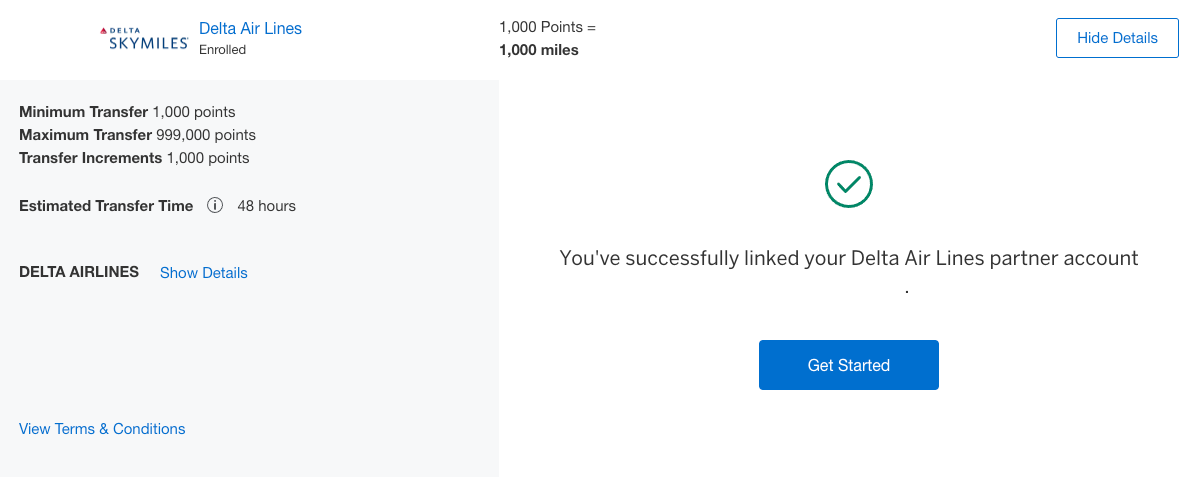Click the red Delta triangle emblem

coord(104,31)
